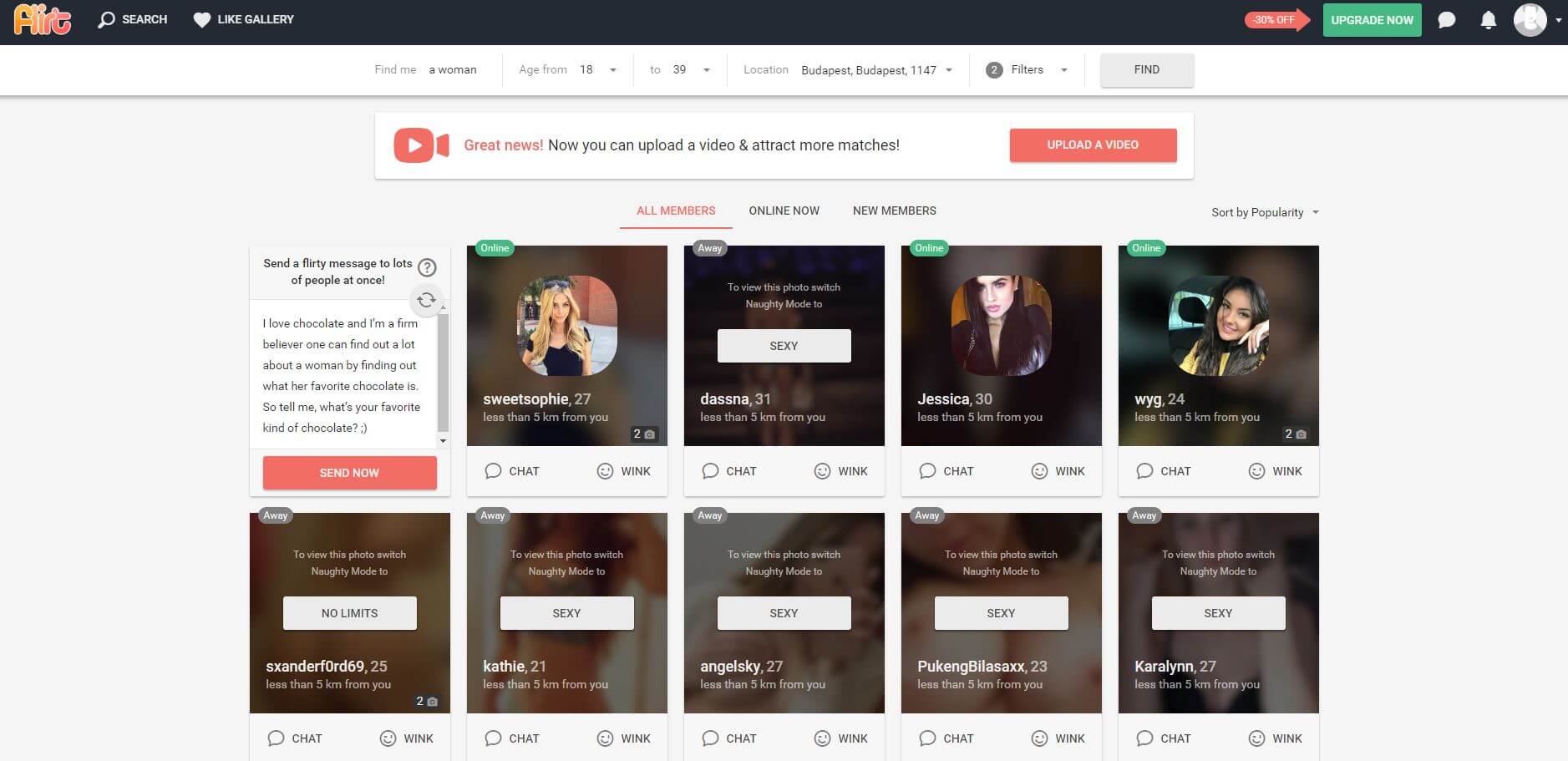Open the messages chat bubble icon

click(1447, 20)
